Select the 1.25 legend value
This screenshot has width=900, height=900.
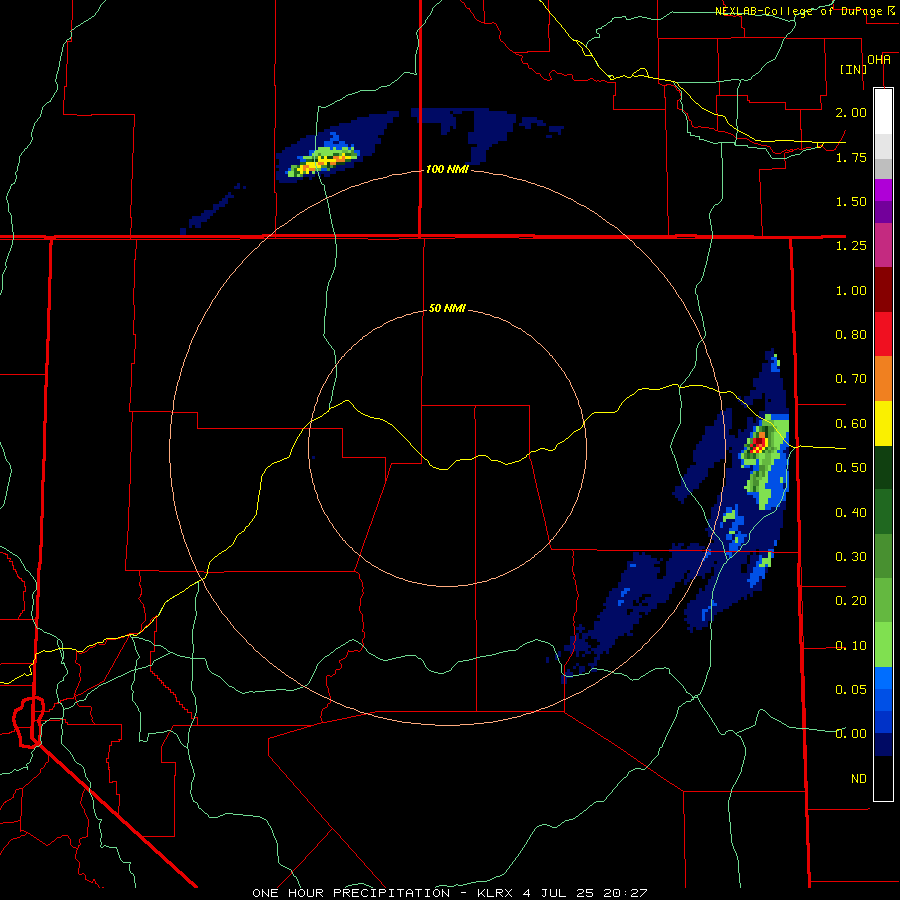(851, 246)
